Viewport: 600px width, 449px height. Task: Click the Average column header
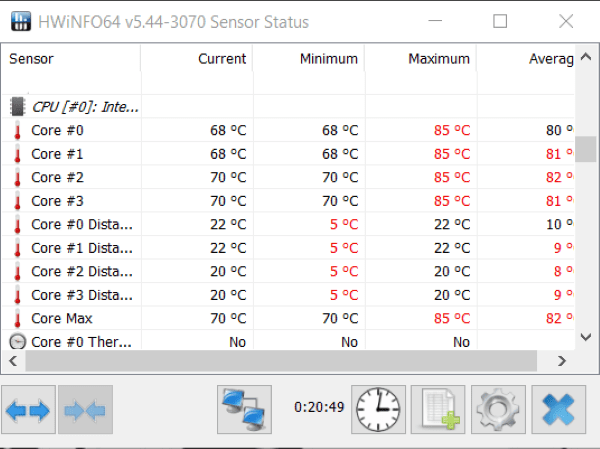[526, 59]
